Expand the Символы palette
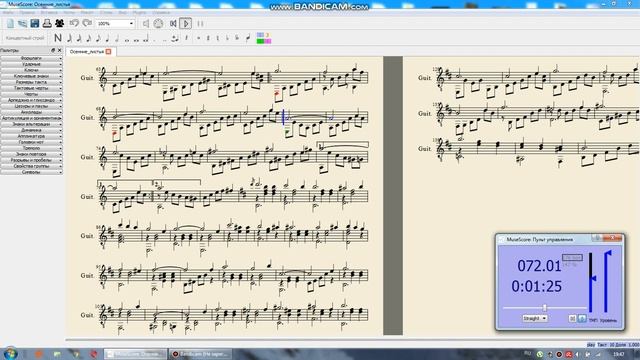Screen dimensions: 640x360 (x=31, y=172)
